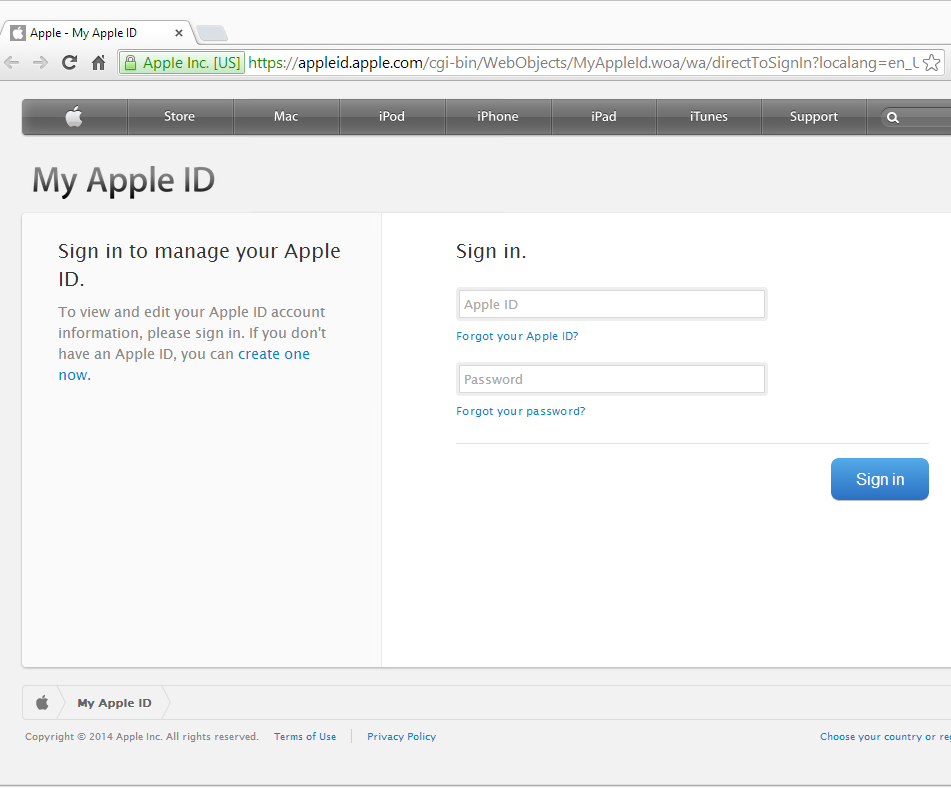Click the green padlock security icon
This screenshot has width=951, height=788.
[x=130, y=63]
